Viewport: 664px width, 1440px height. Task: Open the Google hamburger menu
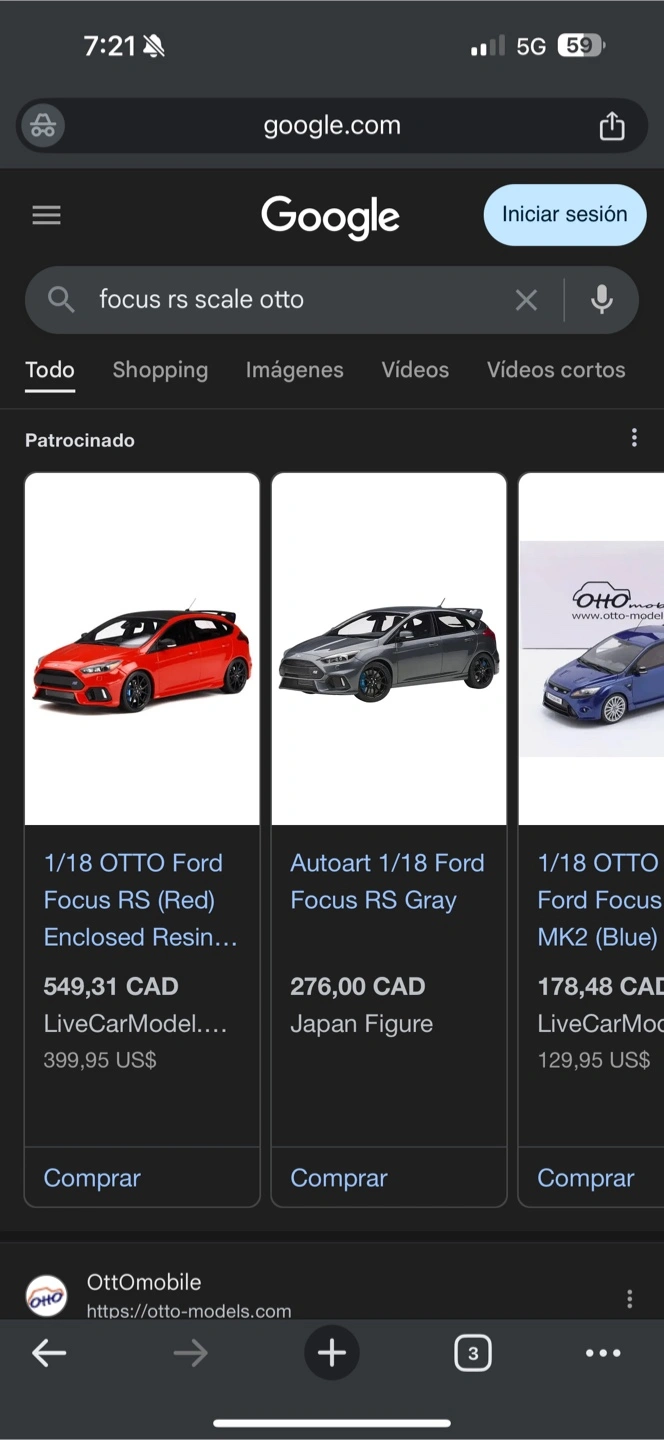(47, 215)
